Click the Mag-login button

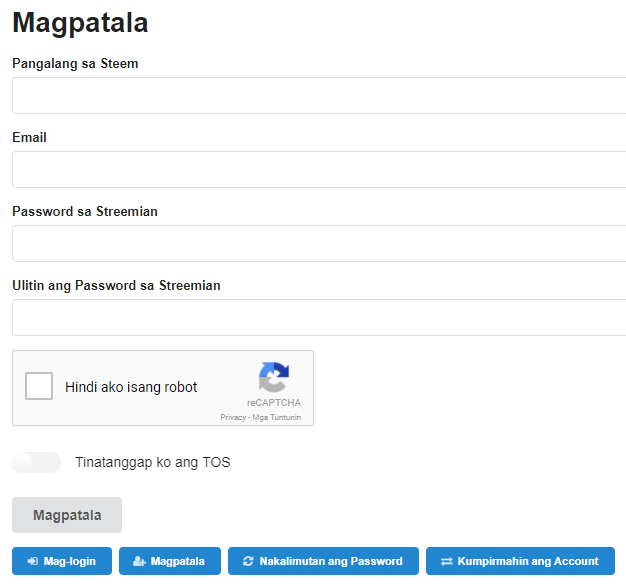click(62, 561)
